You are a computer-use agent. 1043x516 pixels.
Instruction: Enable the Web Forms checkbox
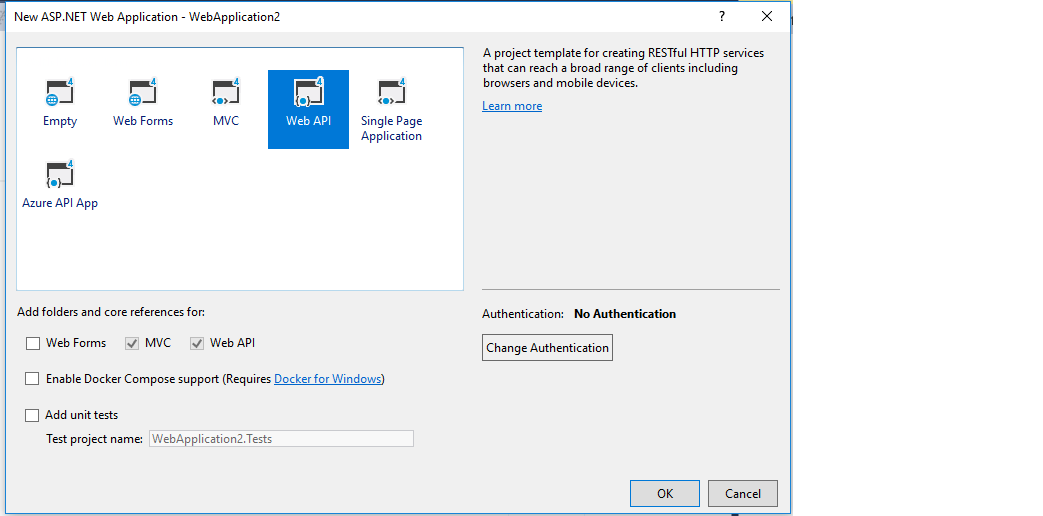[33, 343]
